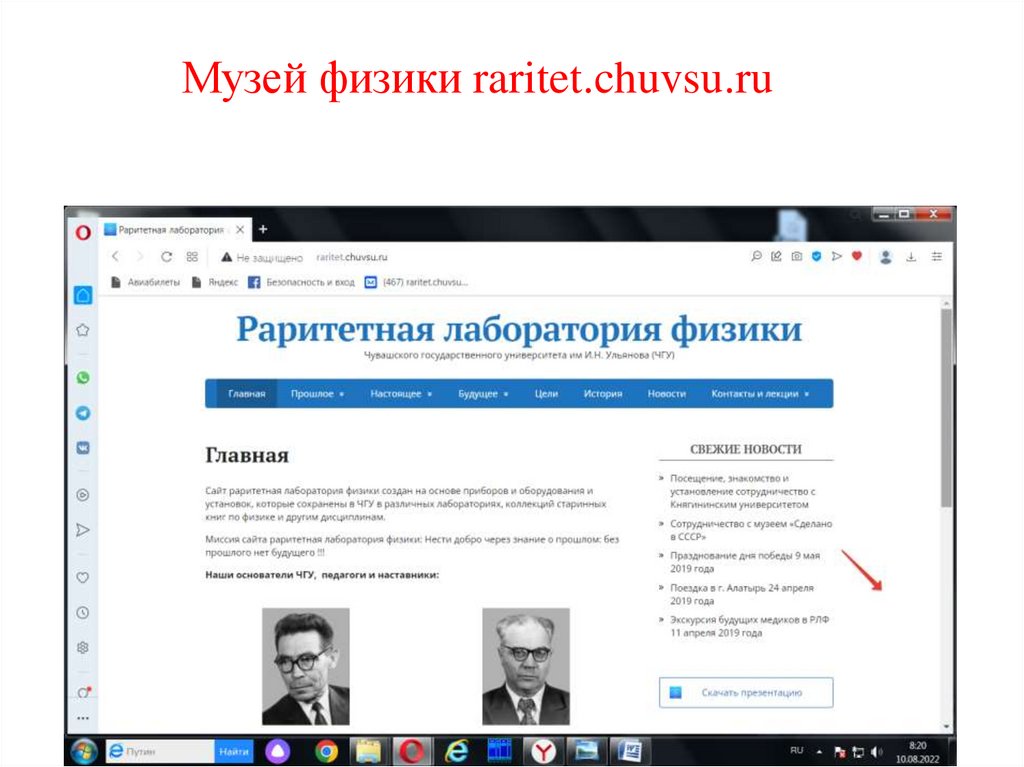Screen dimensions: 1024x767
Task: Open the search magnifier in the address bar
Action: [x=757, y=258]
